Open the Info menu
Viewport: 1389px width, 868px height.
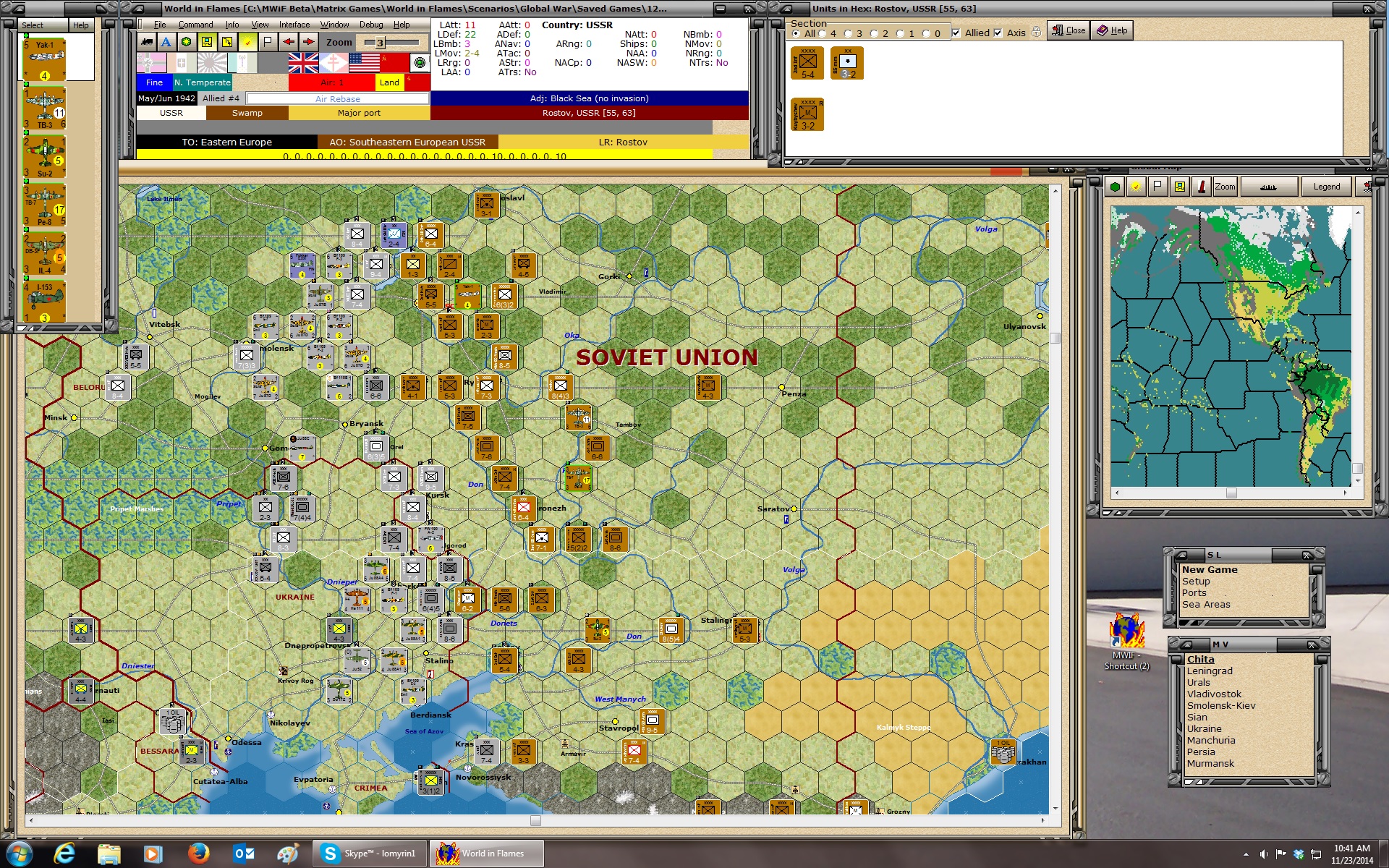point(231,25)
